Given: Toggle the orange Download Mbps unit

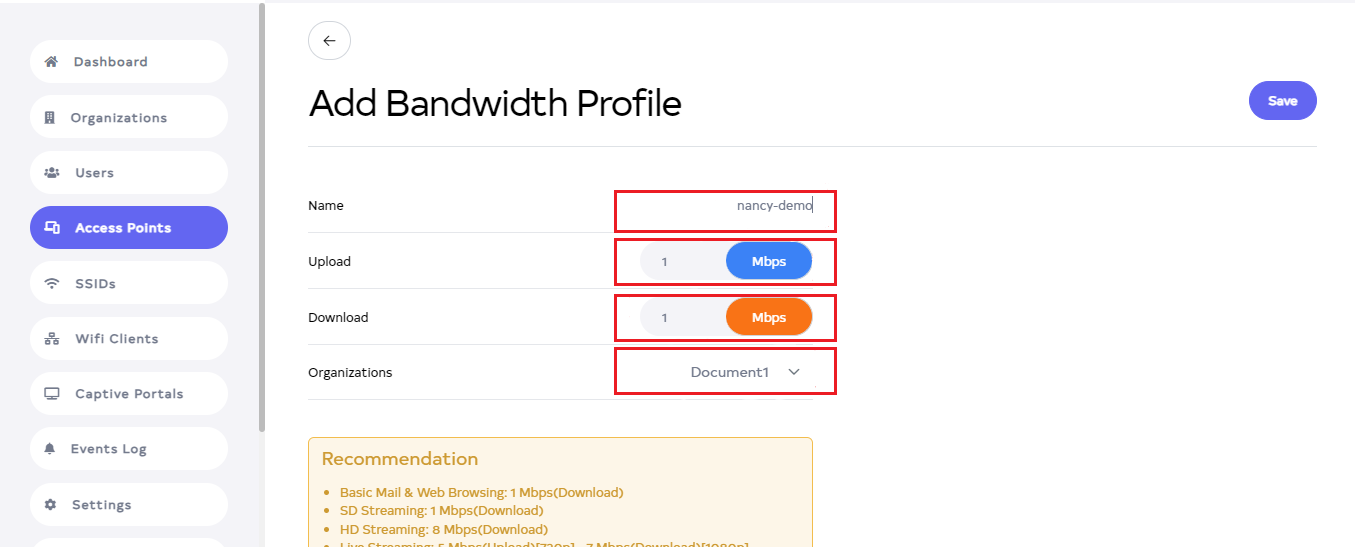Looking at the screenshot, I should pyautogui.click(x=768, y=318).
